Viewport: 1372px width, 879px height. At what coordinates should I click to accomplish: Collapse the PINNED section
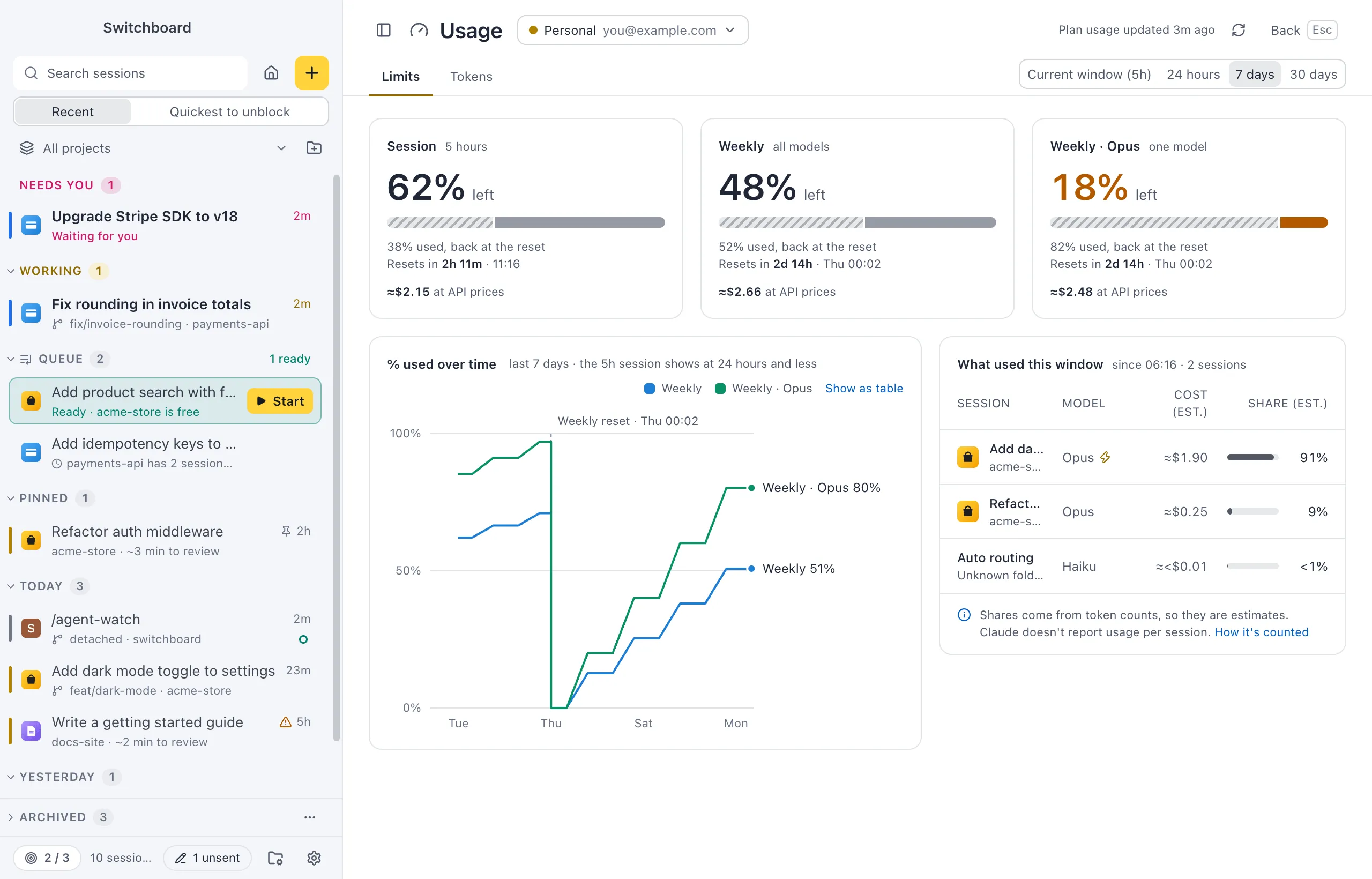[10, 498]
